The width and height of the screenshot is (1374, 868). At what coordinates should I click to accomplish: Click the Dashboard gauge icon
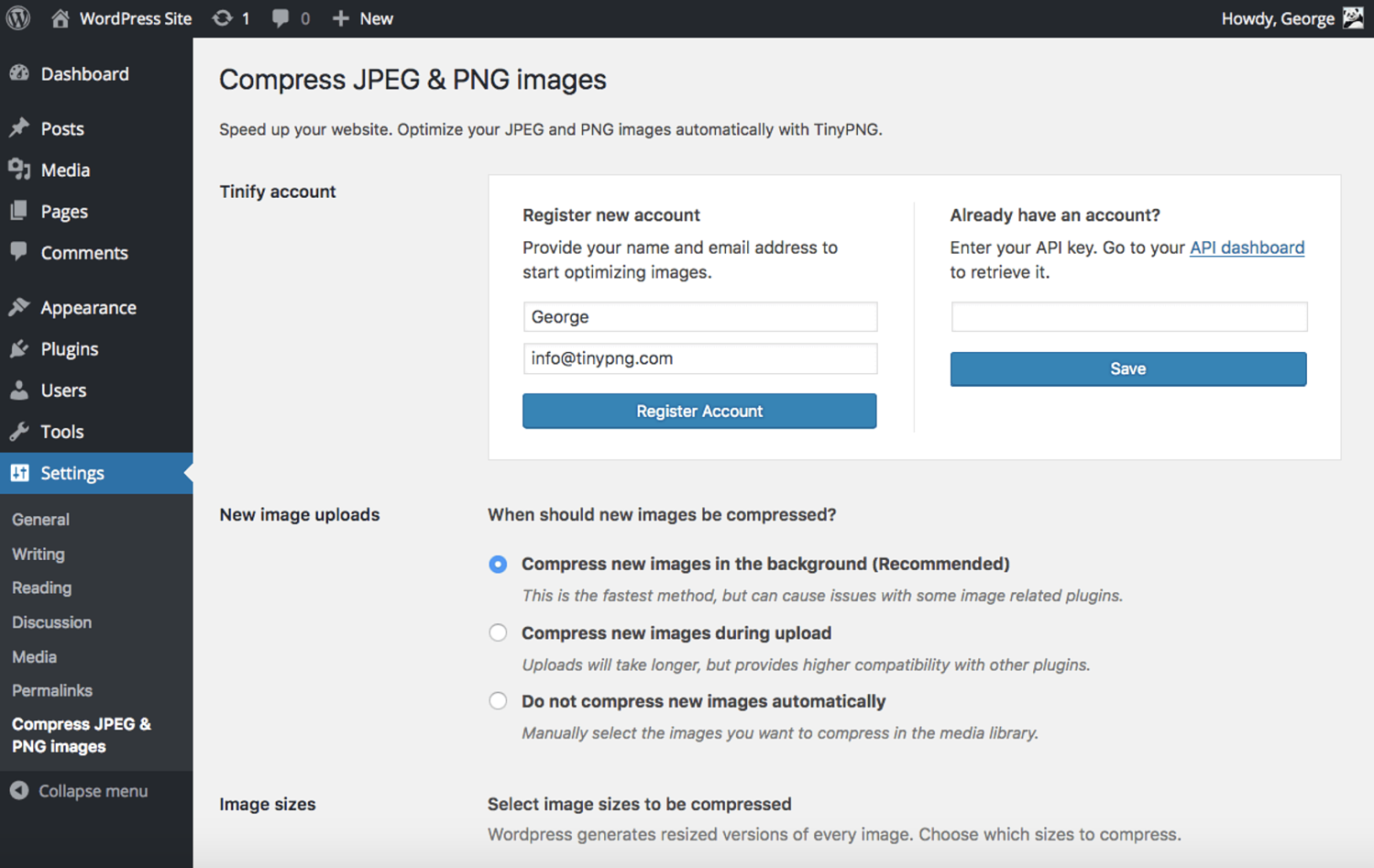(19, 73)
